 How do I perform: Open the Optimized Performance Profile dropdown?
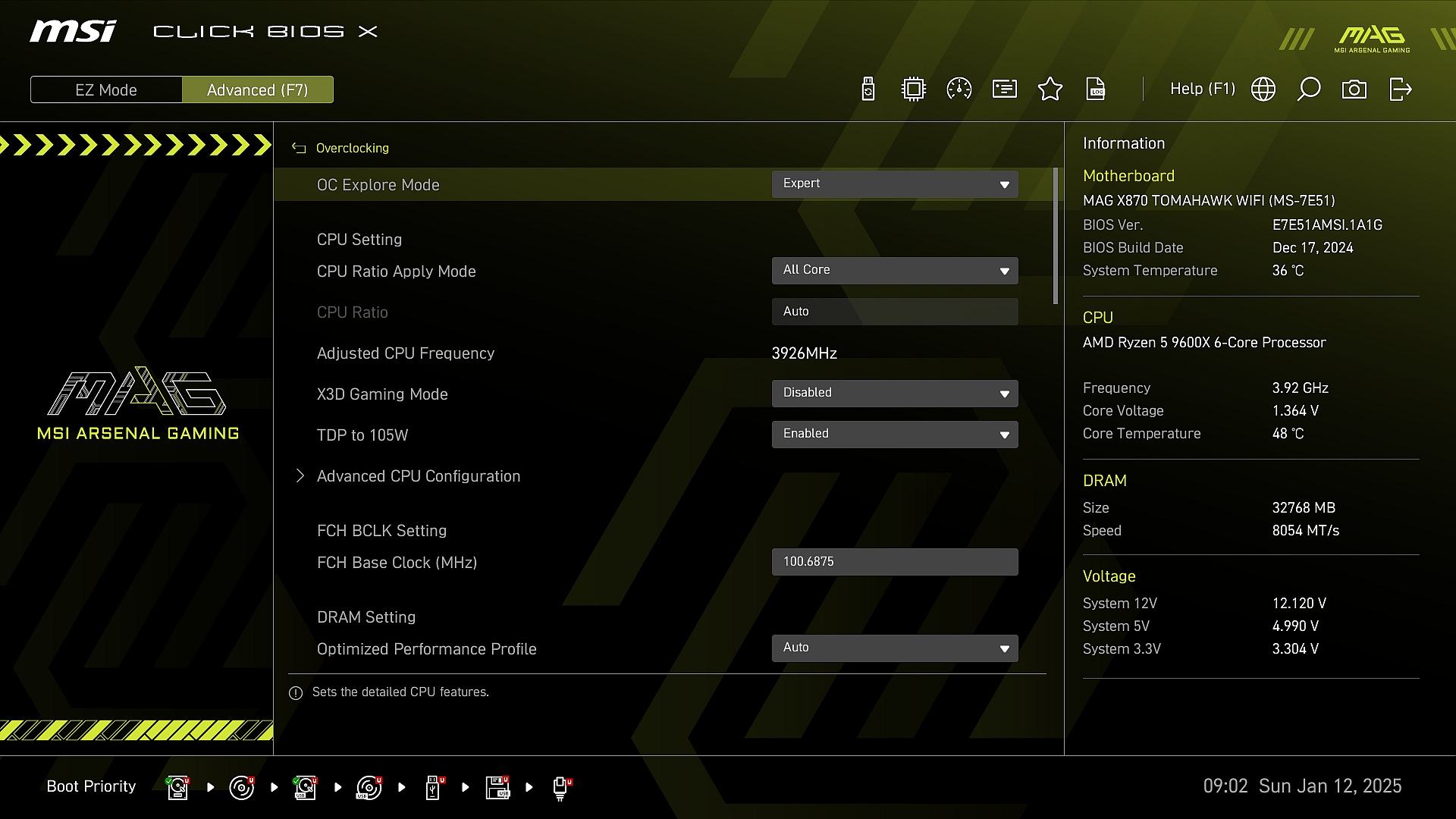click(895, 648)
